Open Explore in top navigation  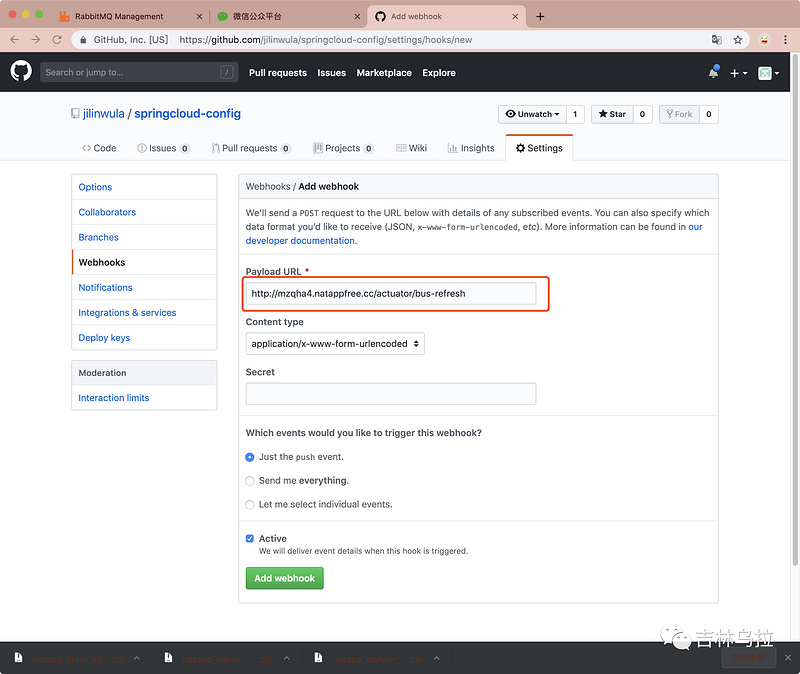(439, 73)
